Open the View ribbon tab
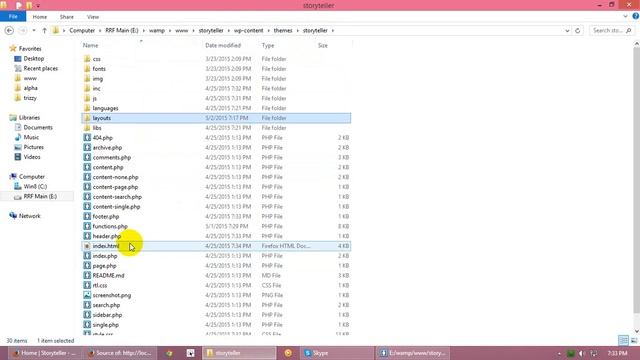 93,17
